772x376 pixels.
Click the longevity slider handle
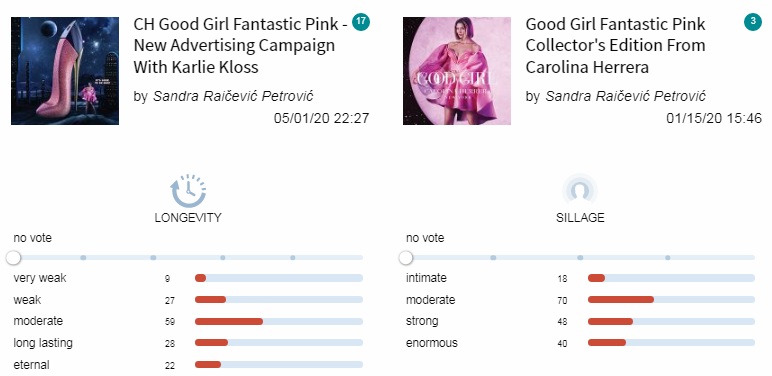click(14, 257)
